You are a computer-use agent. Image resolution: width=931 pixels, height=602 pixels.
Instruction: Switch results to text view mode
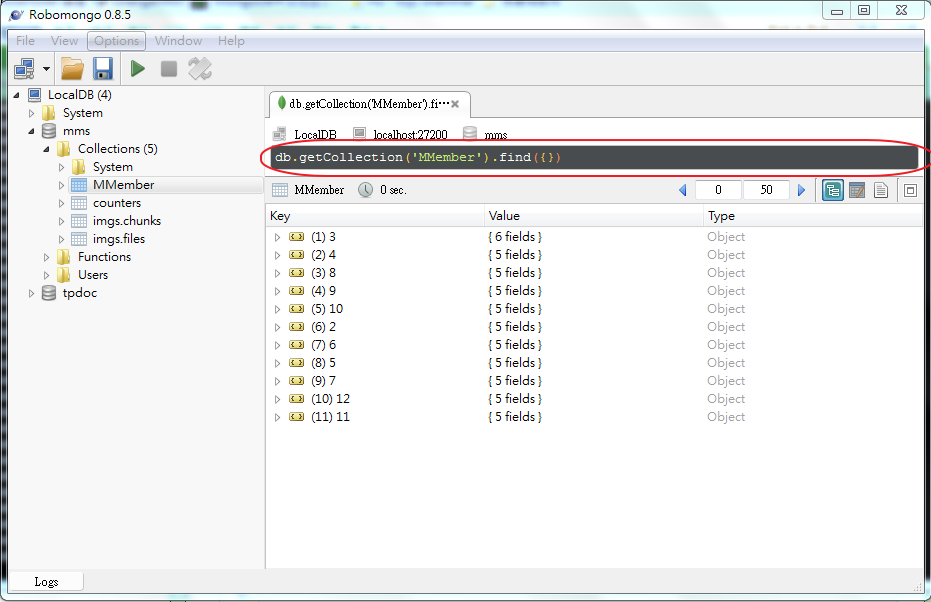tap(882, 190)
